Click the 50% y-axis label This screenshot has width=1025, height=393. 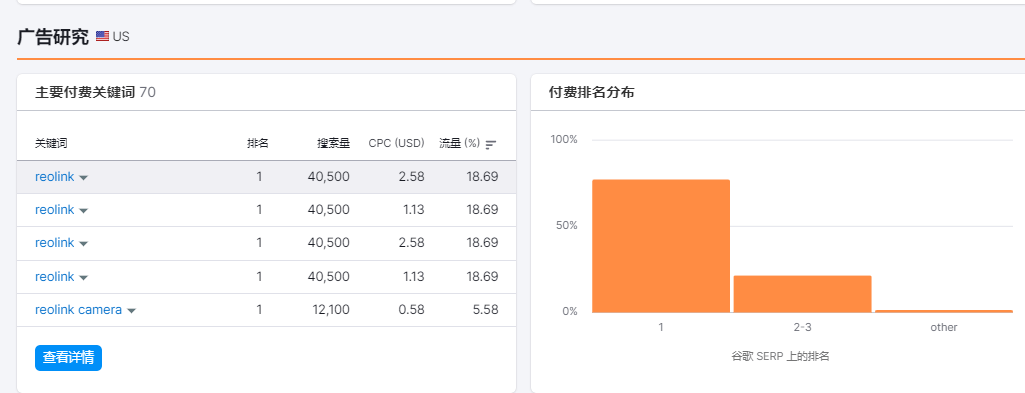(566, 226)
